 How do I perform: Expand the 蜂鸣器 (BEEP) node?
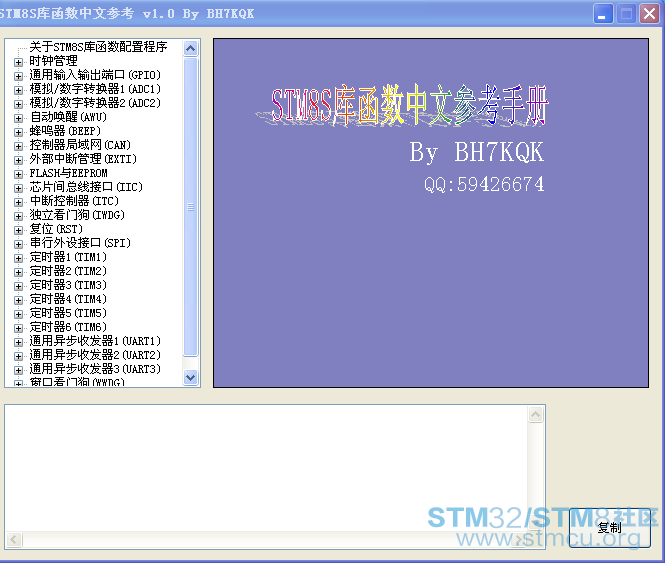(18, 132)
